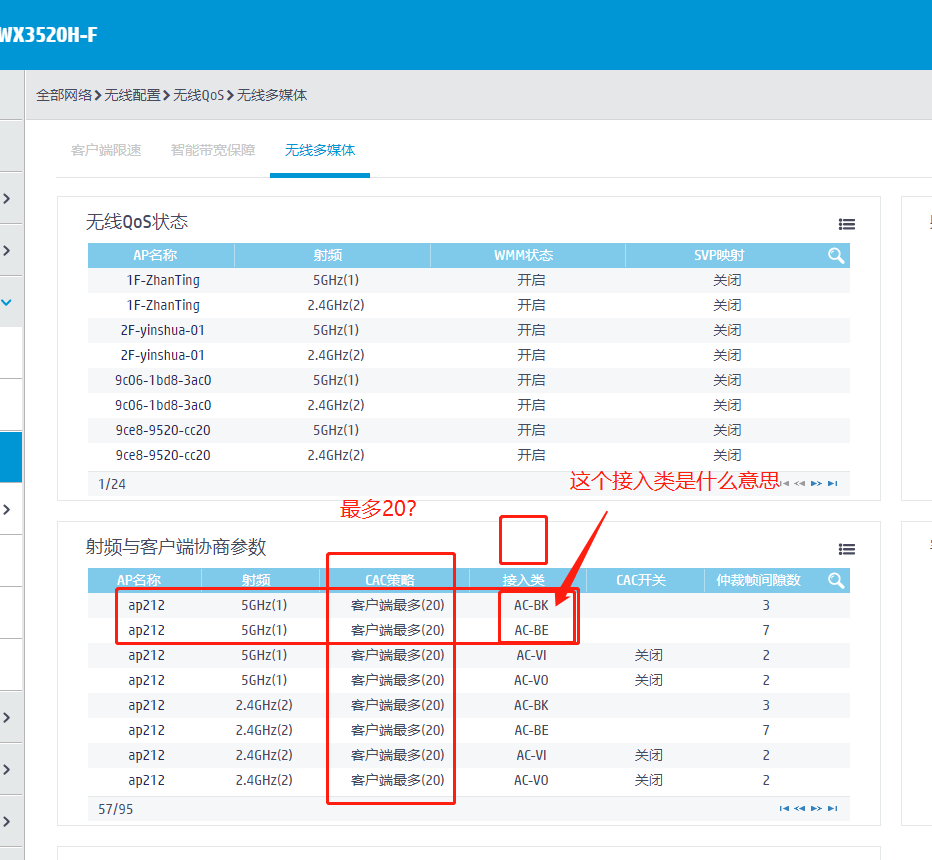Click 全部网络 in breadcrumb

(64, 95)
